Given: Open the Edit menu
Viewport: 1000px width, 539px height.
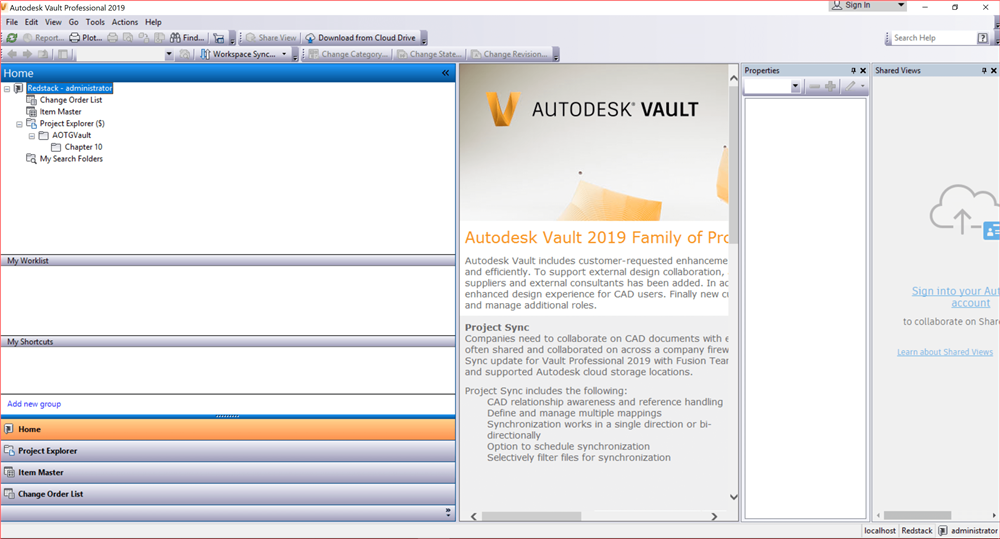Looking at the screenshot, I should 31,22.
